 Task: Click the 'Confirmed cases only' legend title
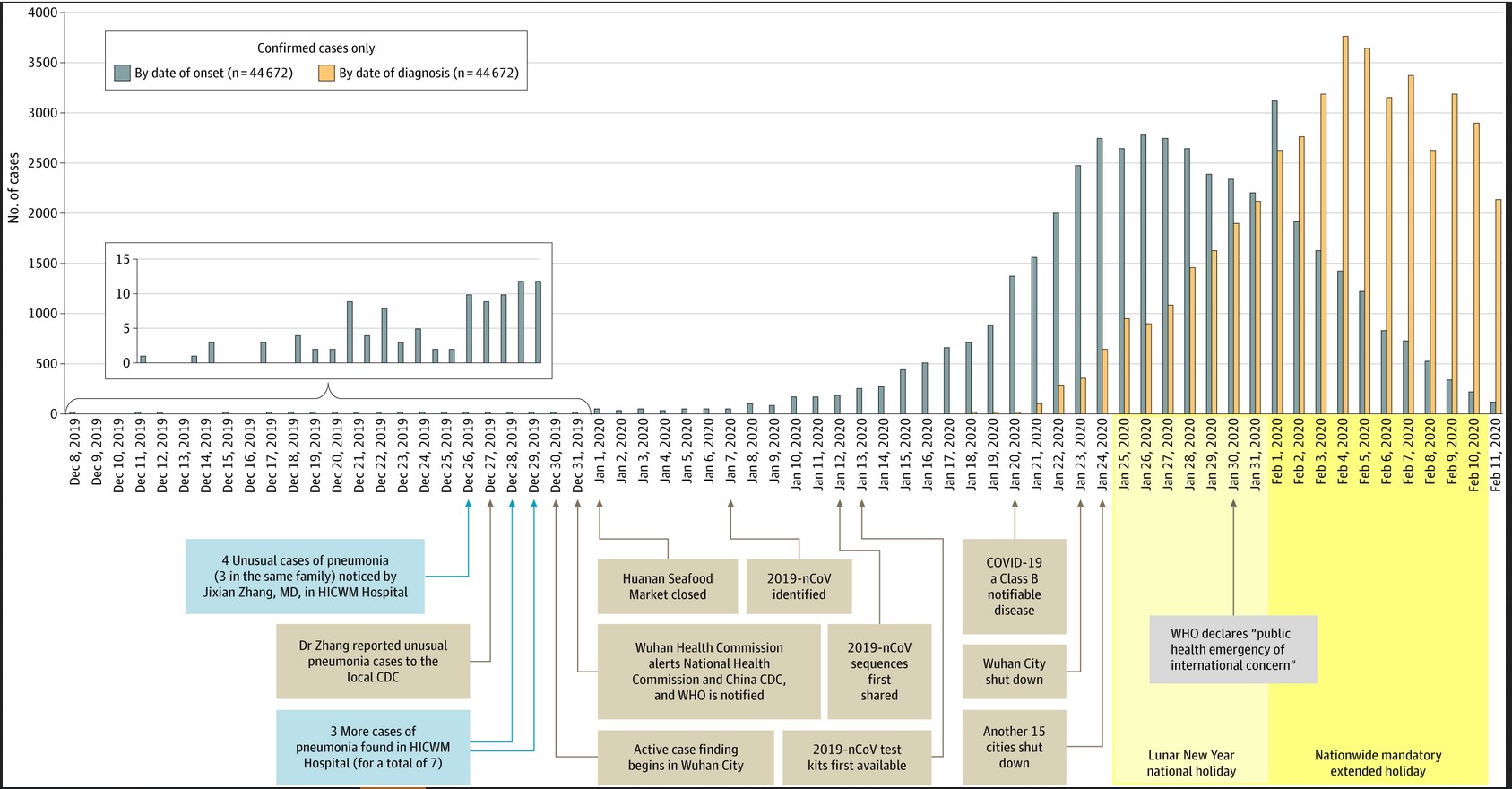point(316,48)
